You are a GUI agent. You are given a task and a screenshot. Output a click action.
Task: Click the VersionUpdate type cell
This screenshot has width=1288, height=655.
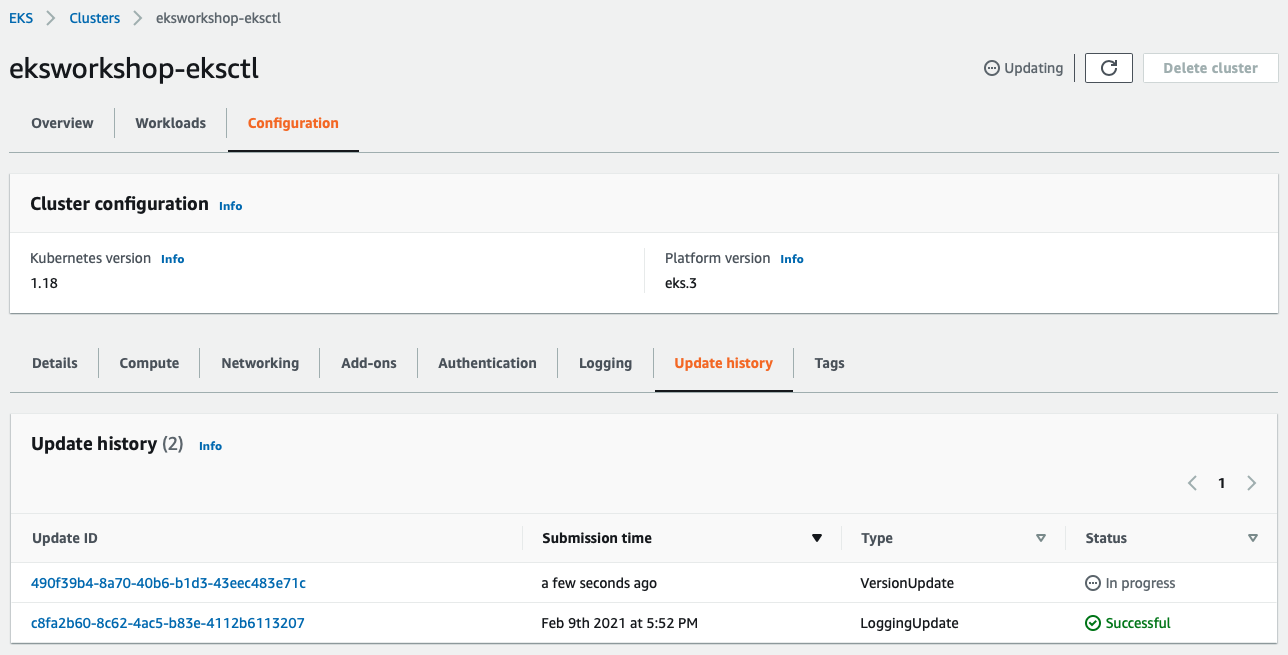point(907,583)
